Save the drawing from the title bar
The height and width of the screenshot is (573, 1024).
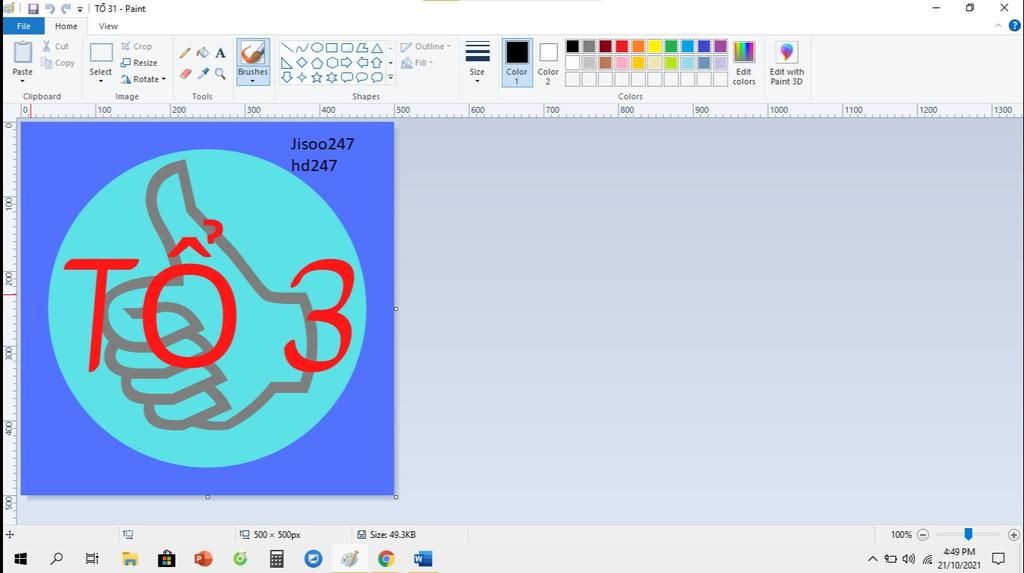[x=33, y=8]
